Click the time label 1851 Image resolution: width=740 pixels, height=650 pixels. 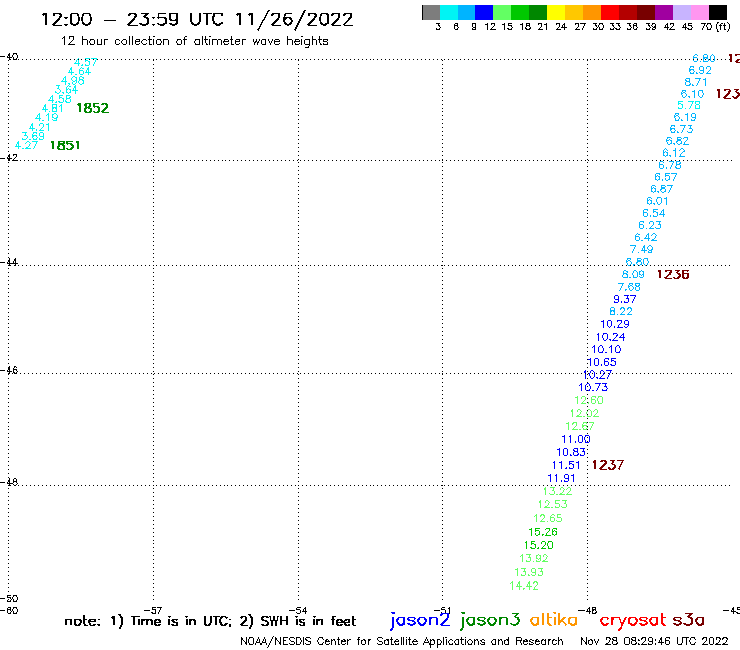point(65,145)
